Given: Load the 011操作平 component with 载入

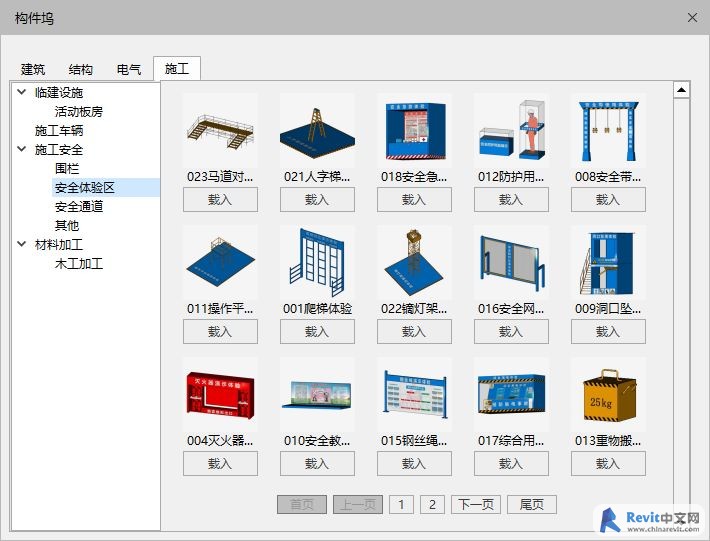Looking at the screenshot, I should click(220, 332).
